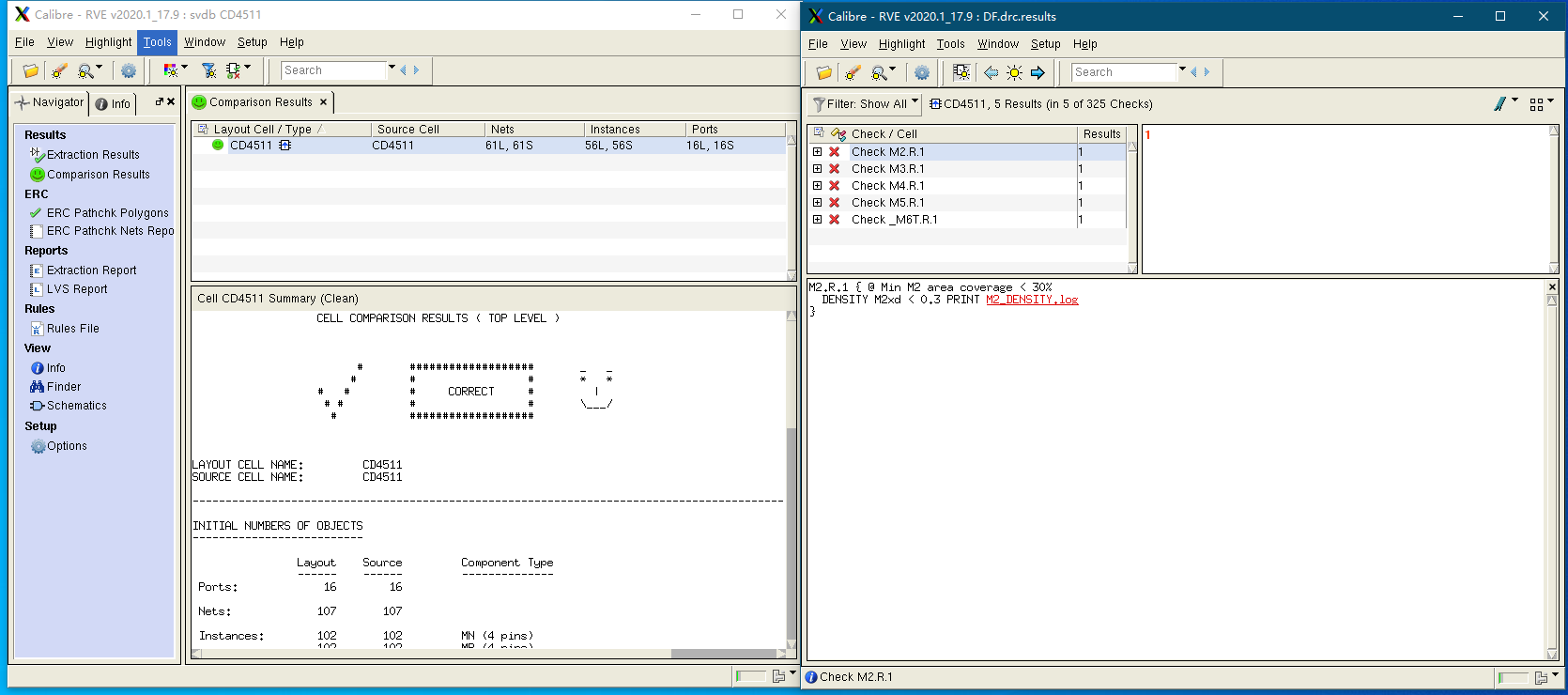
Task: Open LVS Report in navigator
Action: [69, 289]
